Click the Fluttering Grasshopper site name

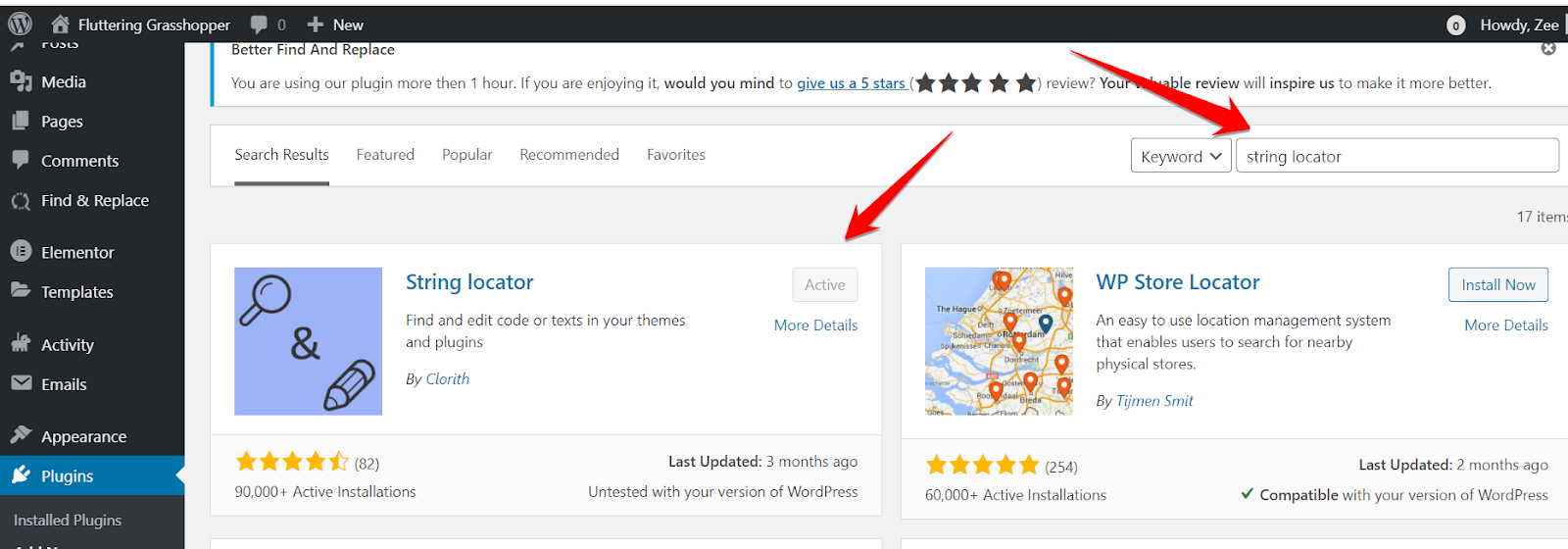(154, 25)
